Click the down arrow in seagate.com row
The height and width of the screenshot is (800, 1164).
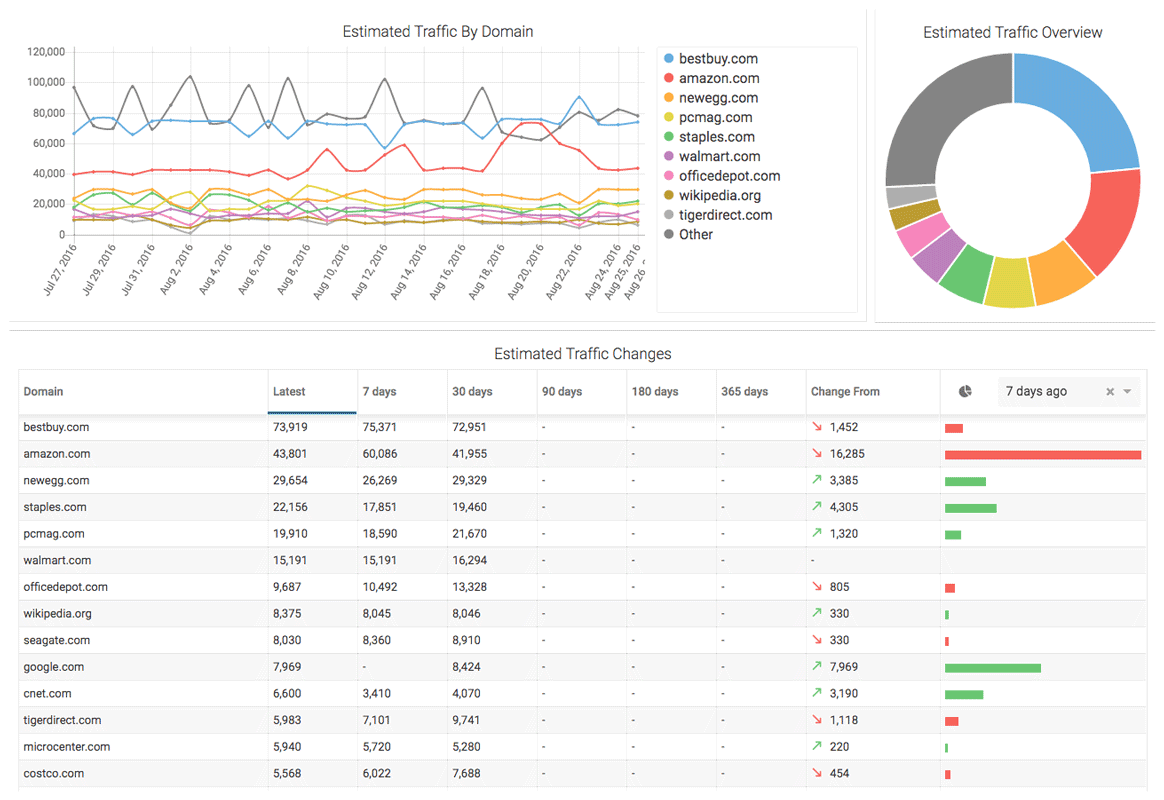click(817, 640)
